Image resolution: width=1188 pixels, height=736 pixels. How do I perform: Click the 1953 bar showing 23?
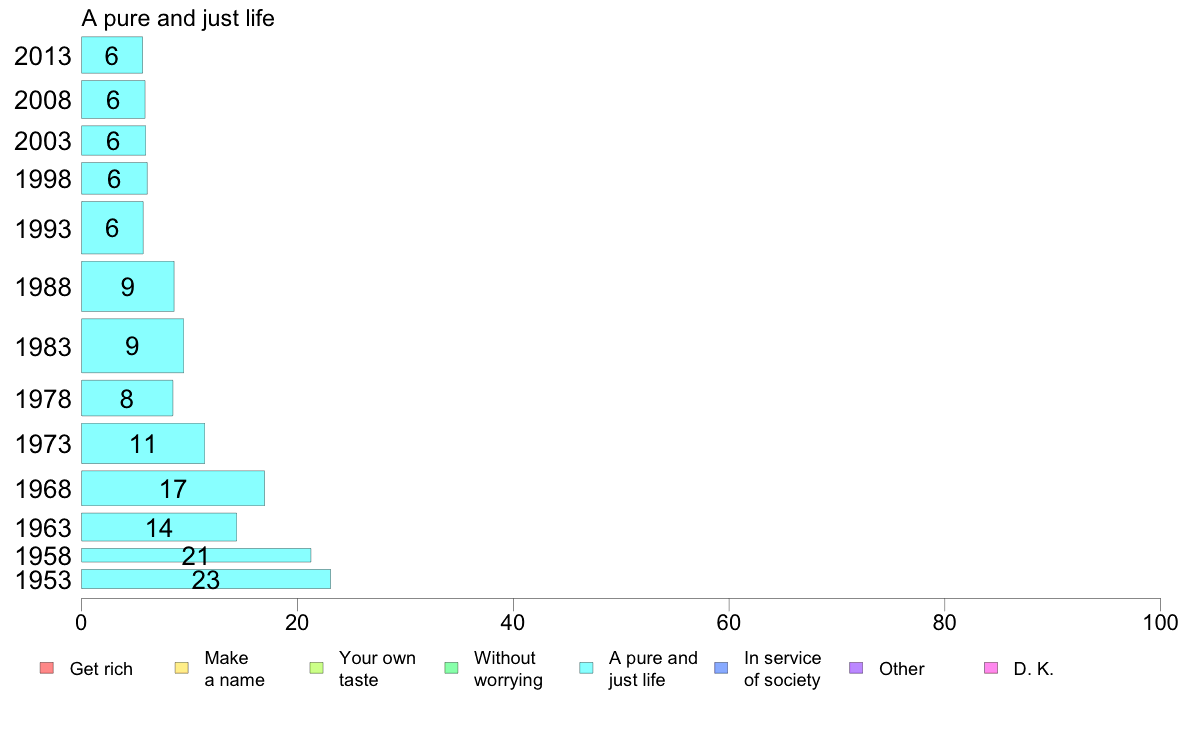pos(205,579)
